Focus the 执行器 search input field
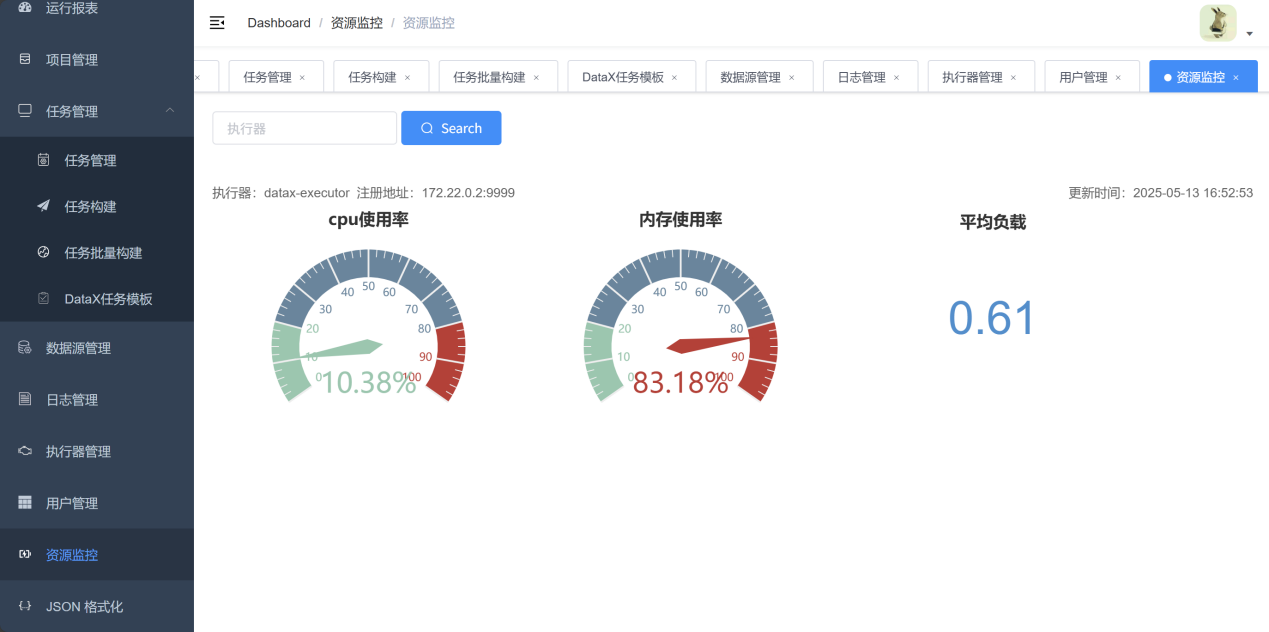Image resolution: width=1269 pixels, height=632 pixels. [x=304, y=128]
